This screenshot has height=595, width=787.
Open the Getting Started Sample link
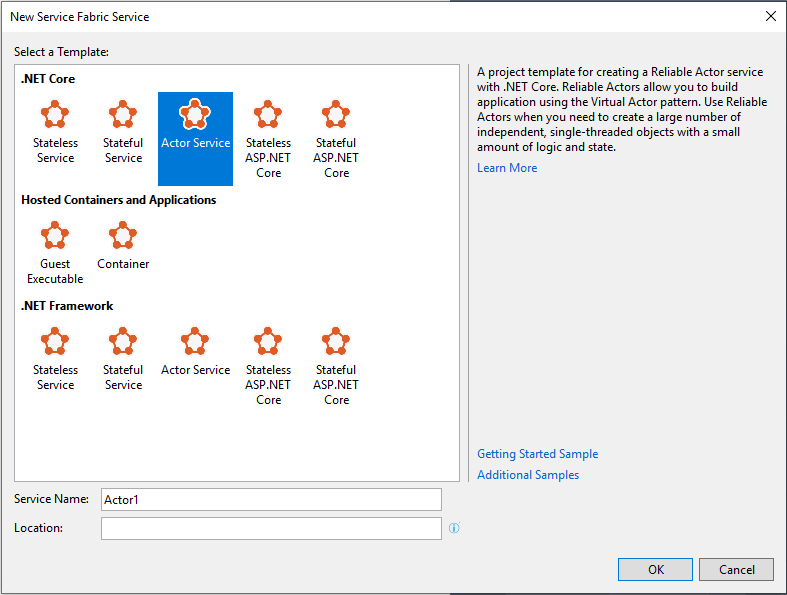coord(538,454)
